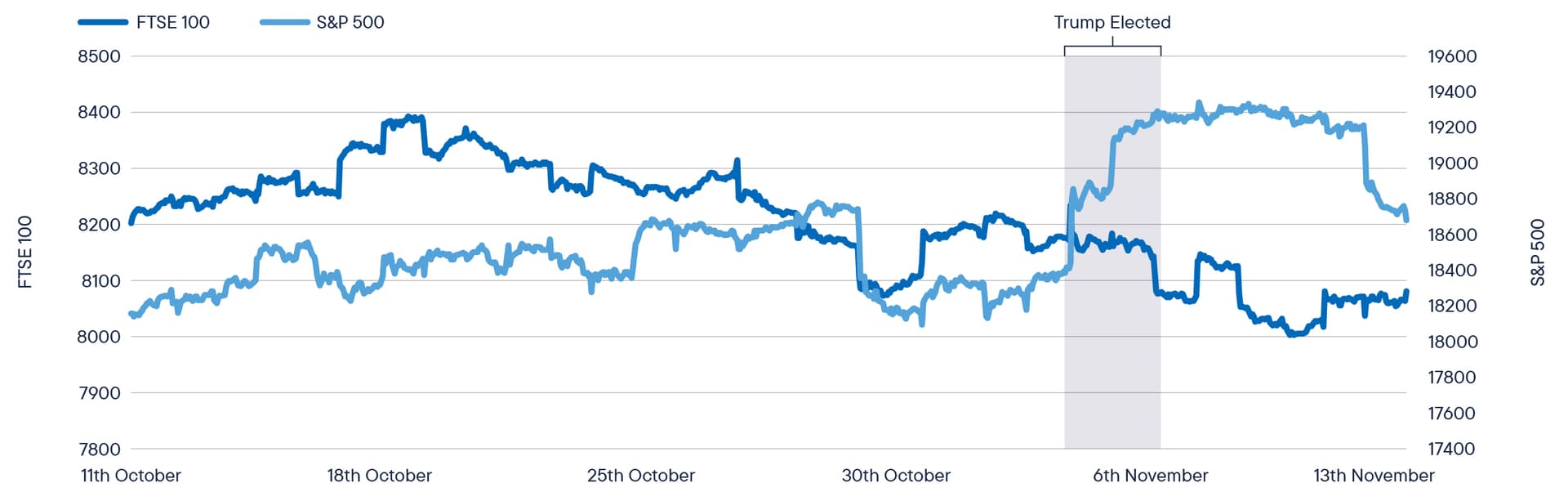Click the 8500 value on left axis
This screenshot has width=1568, height=501.
pos(99,56)
